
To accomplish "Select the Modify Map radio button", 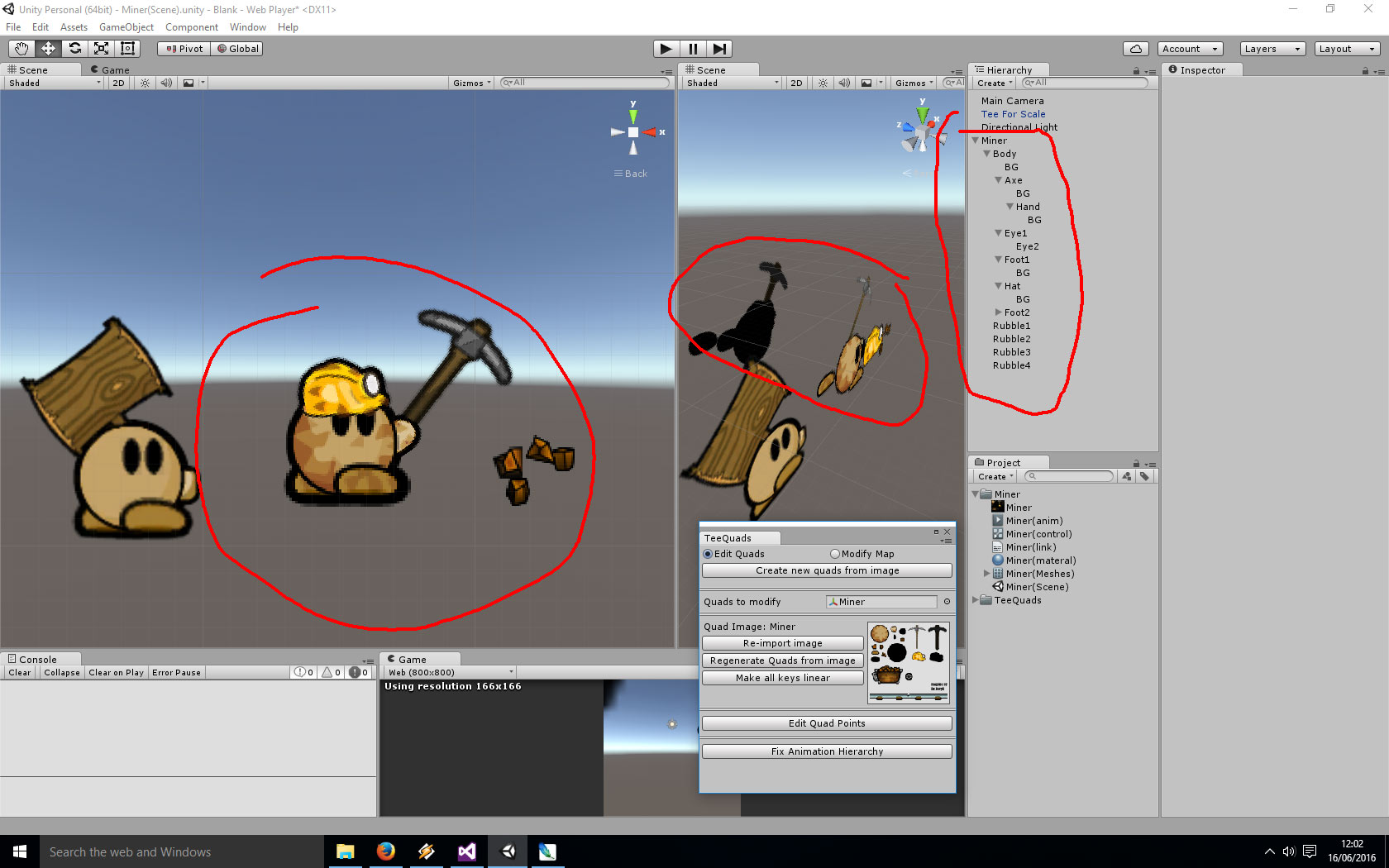I will click(835, 554).
